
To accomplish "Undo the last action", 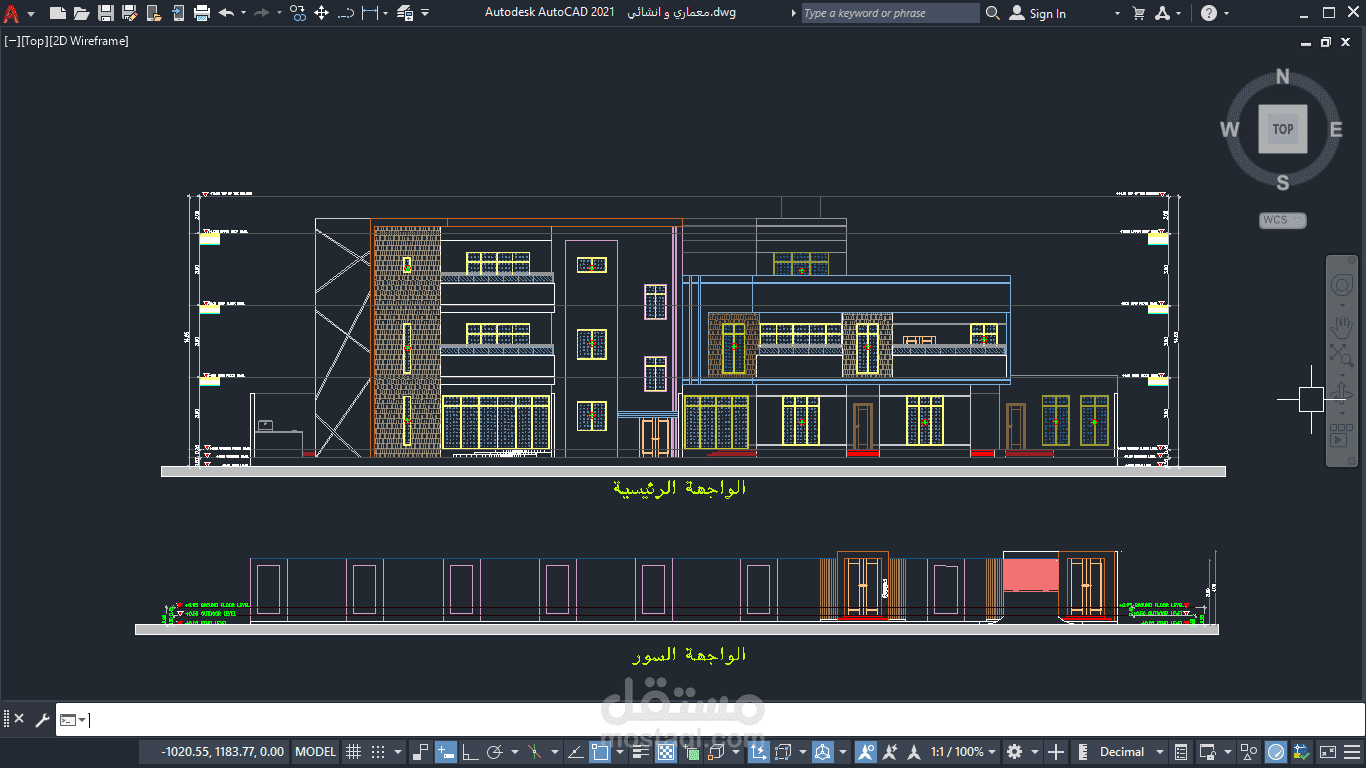I will click(226, 14).
